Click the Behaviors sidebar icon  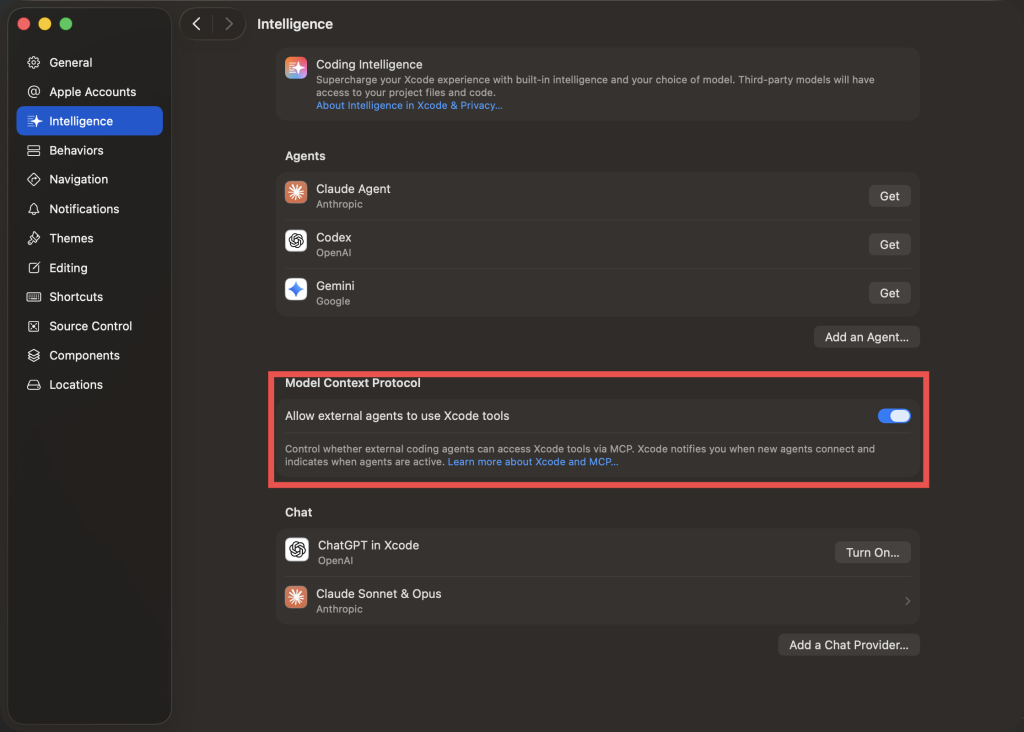click(34, 151)
